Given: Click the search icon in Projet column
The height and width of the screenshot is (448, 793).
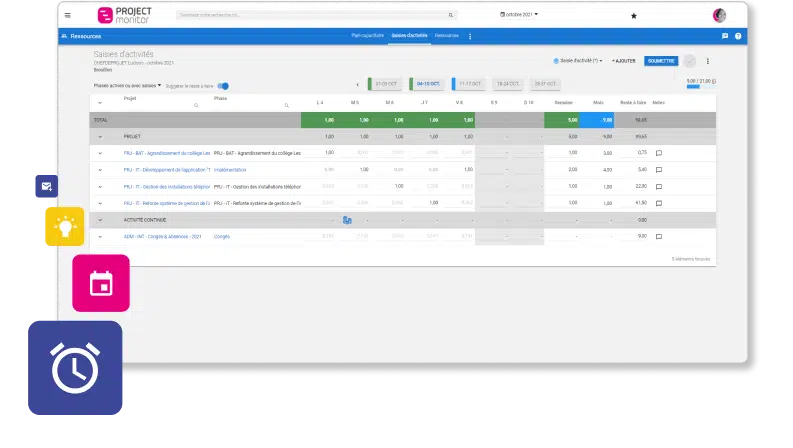Looking at the screenshot, I should tap(196, 105).
